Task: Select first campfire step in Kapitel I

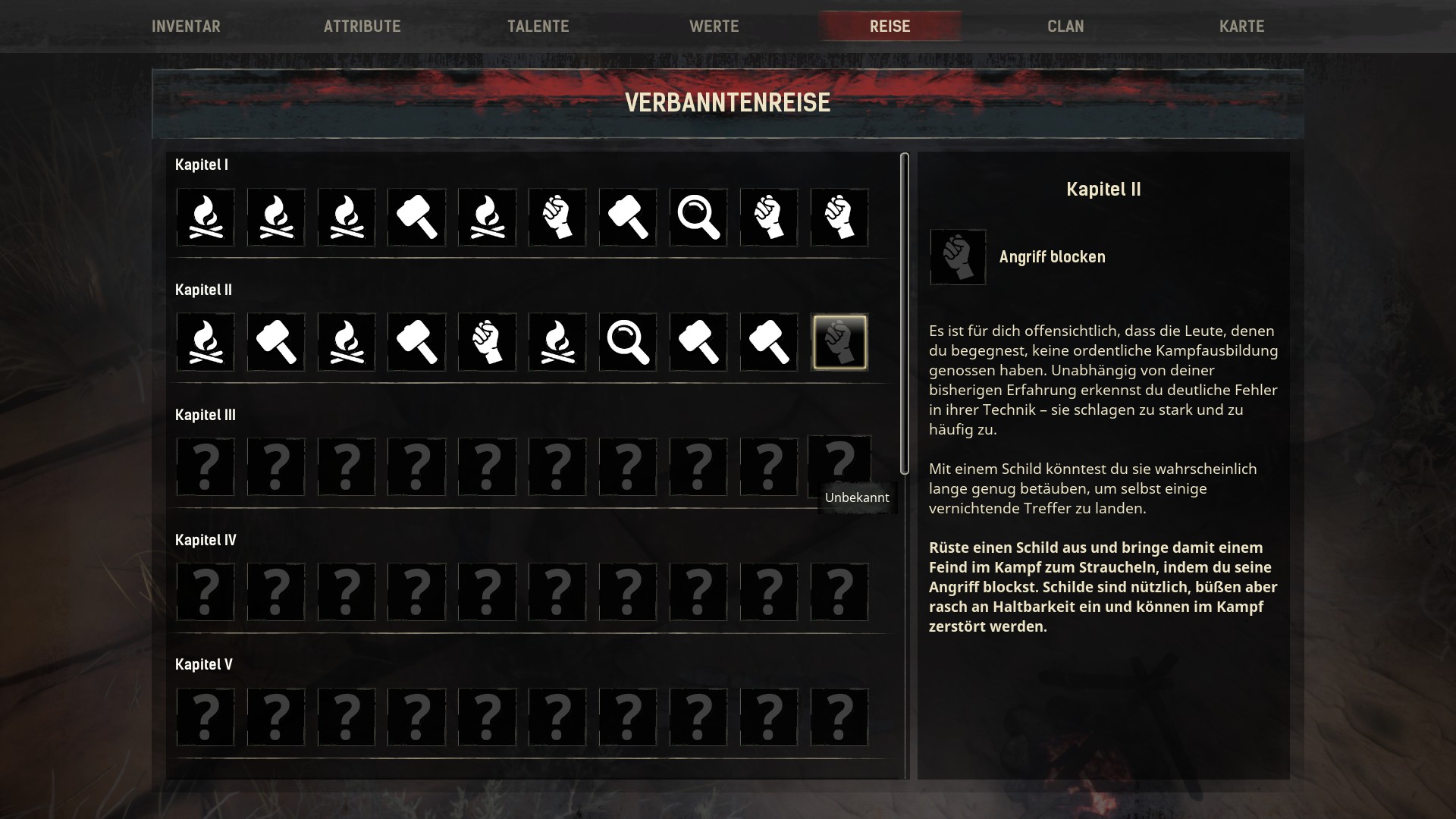Action: (x=206, y=218)
